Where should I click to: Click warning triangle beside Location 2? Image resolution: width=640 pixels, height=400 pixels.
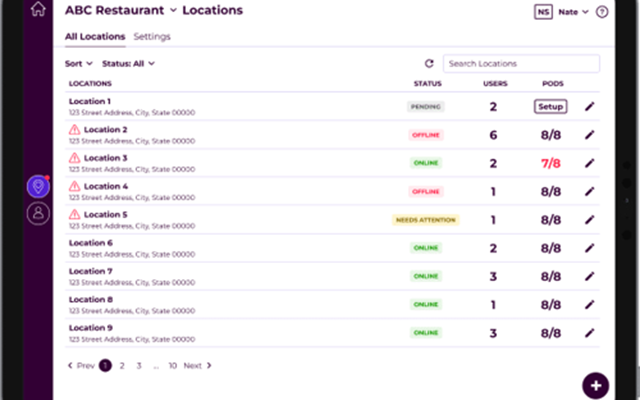tap(74, 130)
